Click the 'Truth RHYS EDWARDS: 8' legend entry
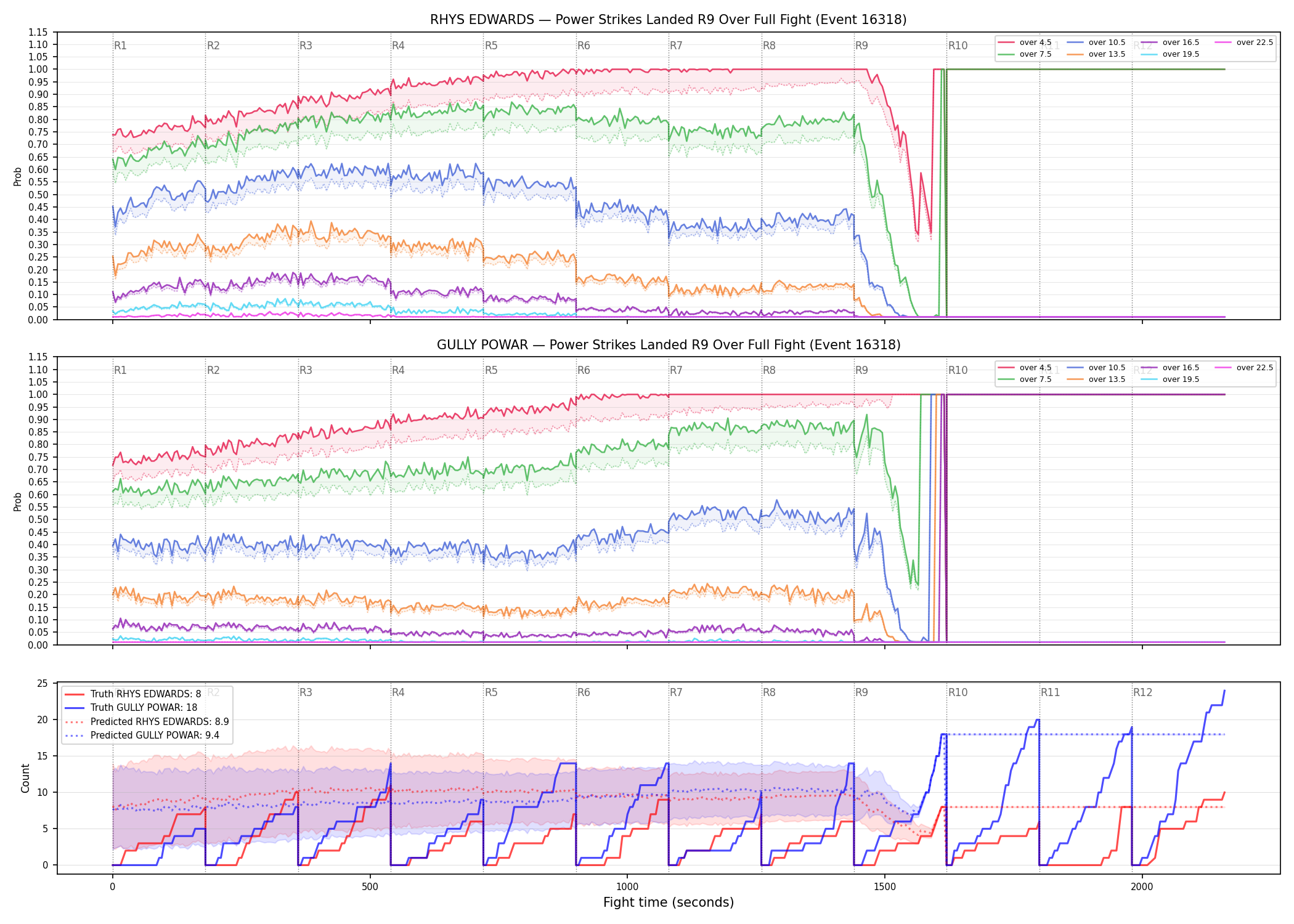Screen dimensions: 1294x924 point(133,694)
